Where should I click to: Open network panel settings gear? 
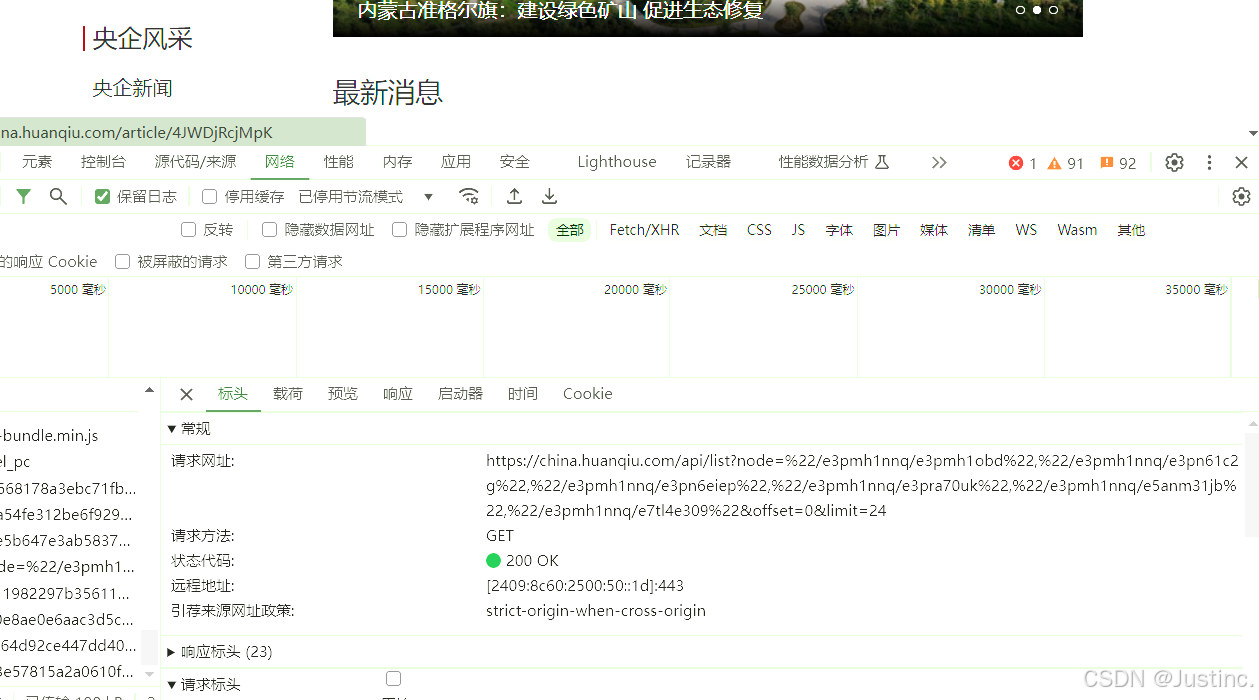click(x=1241, y=196)
